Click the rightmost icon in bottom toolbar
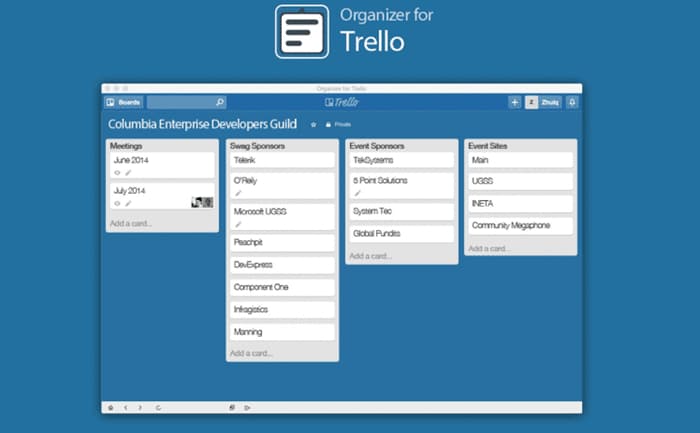 point(247,408)
